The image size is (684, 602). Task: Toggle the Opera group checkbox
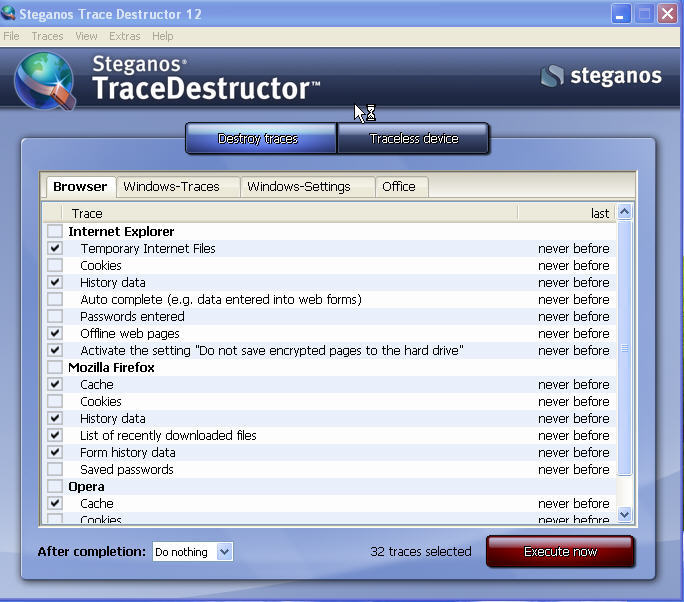tap(55, 486)
